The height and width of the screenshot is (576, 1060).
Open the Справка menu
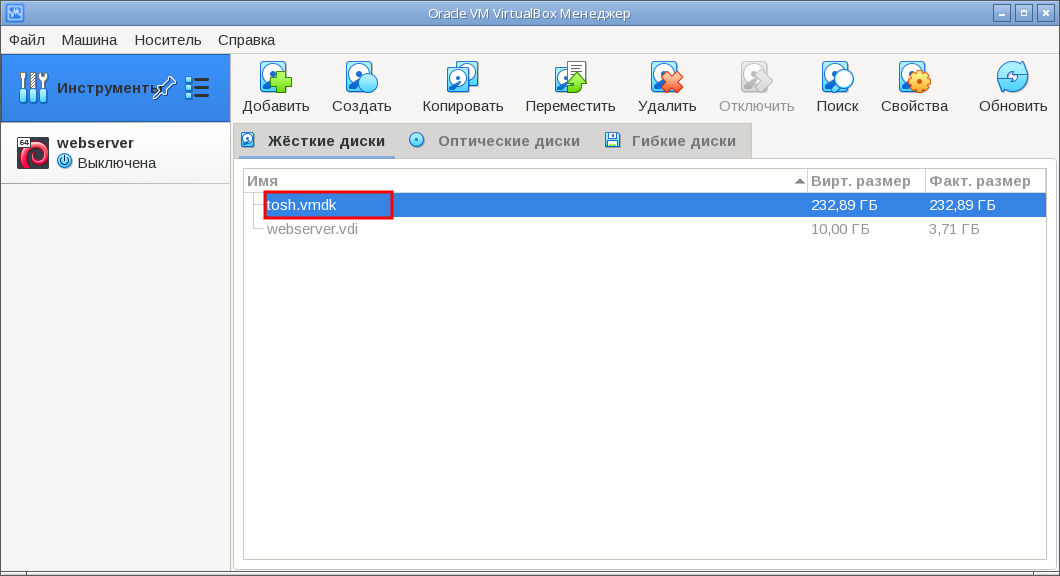click(246, 40)
